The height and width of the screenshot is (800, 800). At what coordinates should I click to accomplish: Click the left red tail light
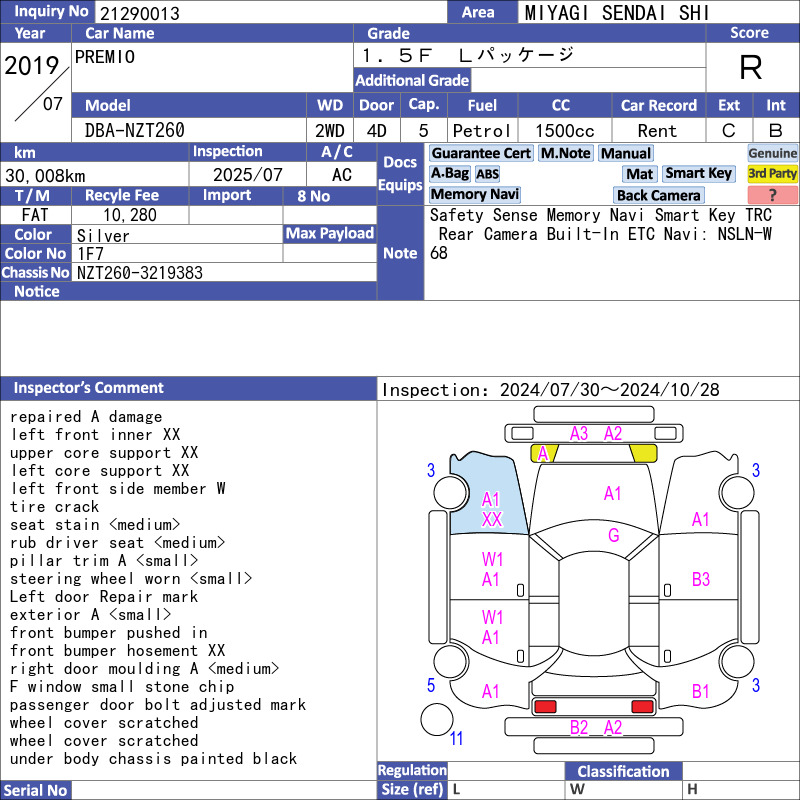point(545,707)
